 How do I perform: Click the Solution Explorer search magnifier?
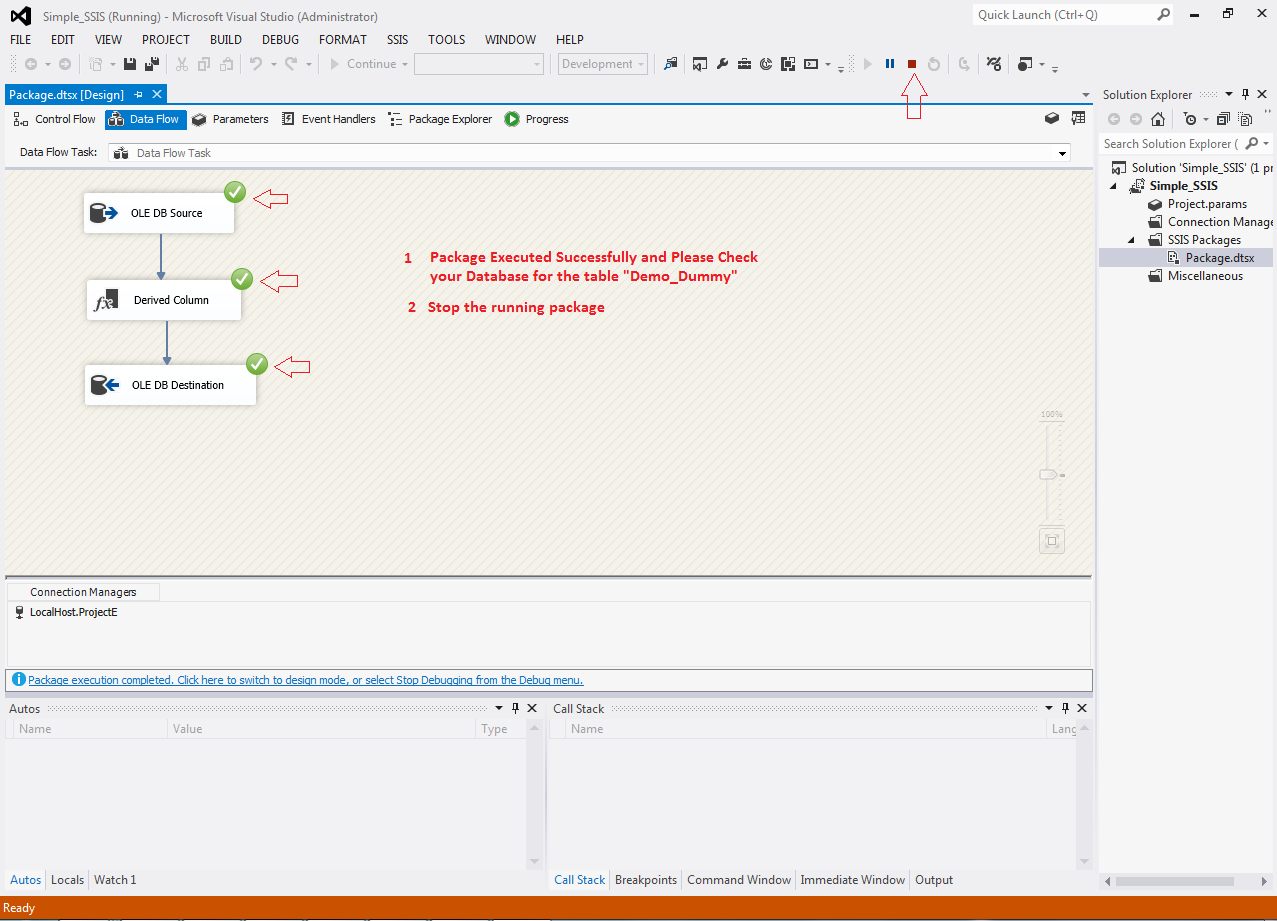click(x=1252, y=144)
